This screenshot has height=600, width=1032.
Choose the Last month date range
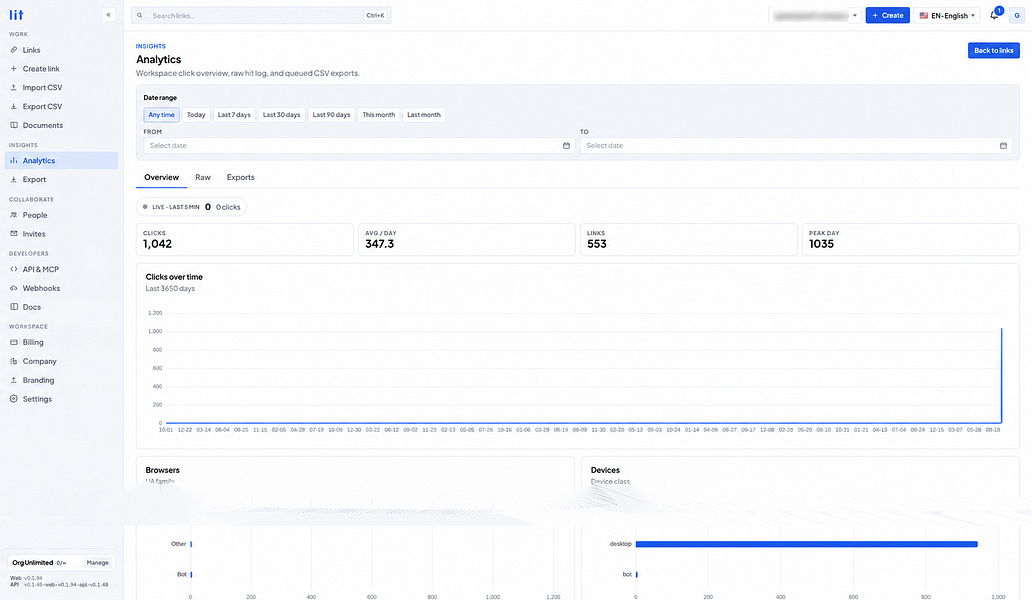pos(424,114)
